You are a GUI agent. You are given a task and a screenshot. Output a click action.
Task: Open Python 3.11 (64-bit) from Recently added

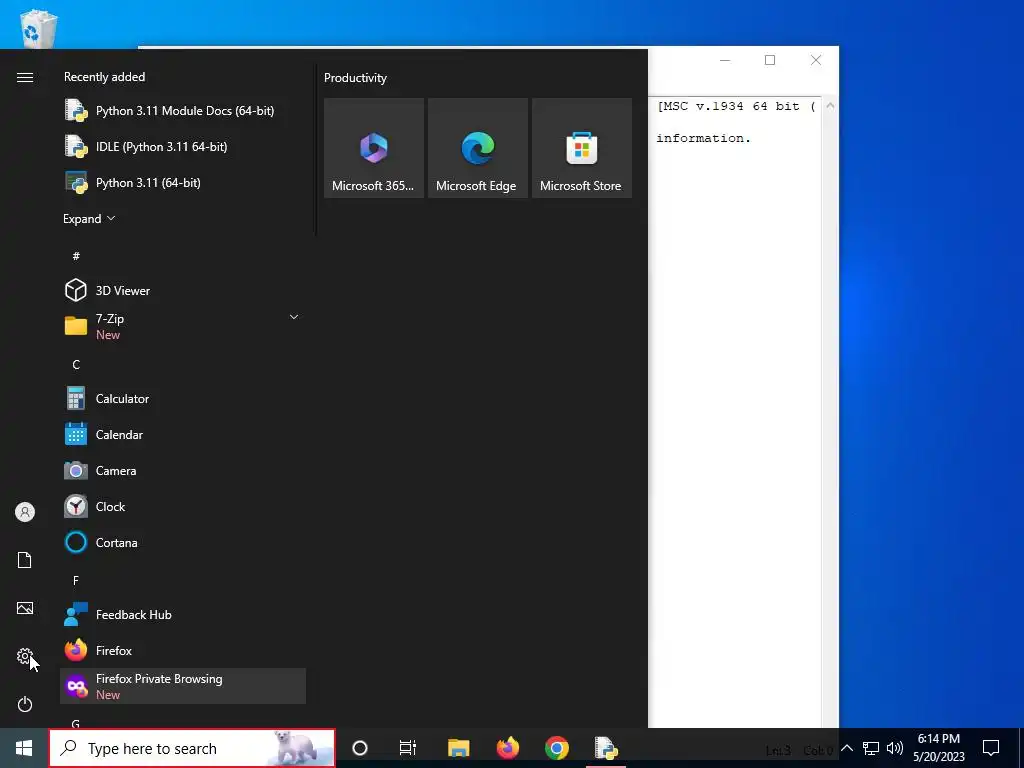[183, 182]
